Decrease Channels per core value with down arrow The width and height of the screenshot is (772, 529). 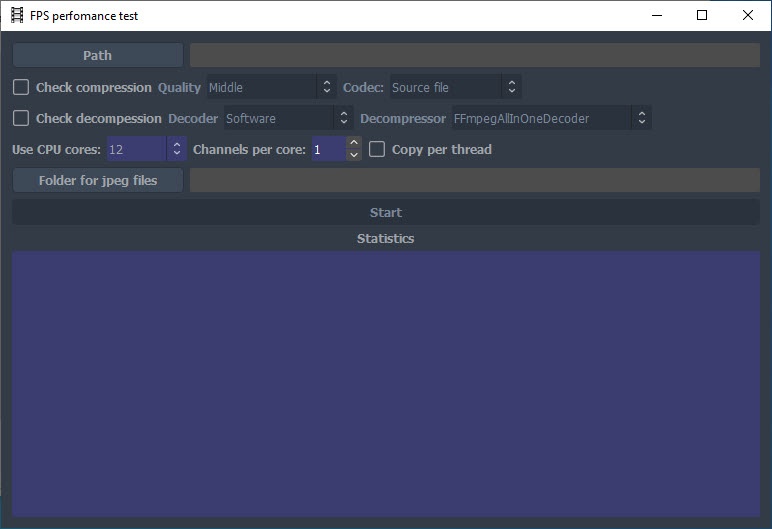click(x=354, y=155)
